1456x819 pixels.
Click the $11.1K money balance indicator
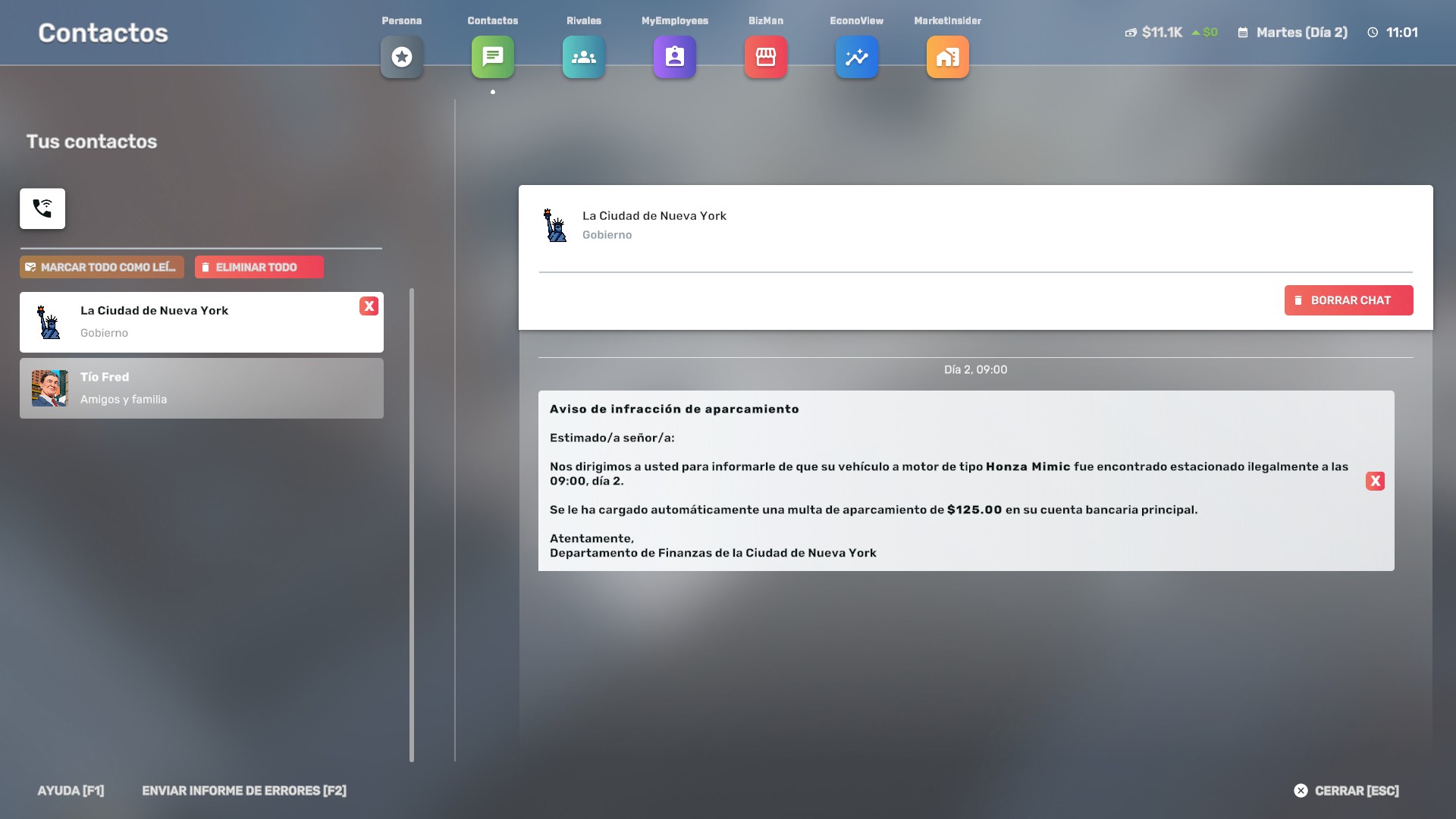coord(1161,33)
